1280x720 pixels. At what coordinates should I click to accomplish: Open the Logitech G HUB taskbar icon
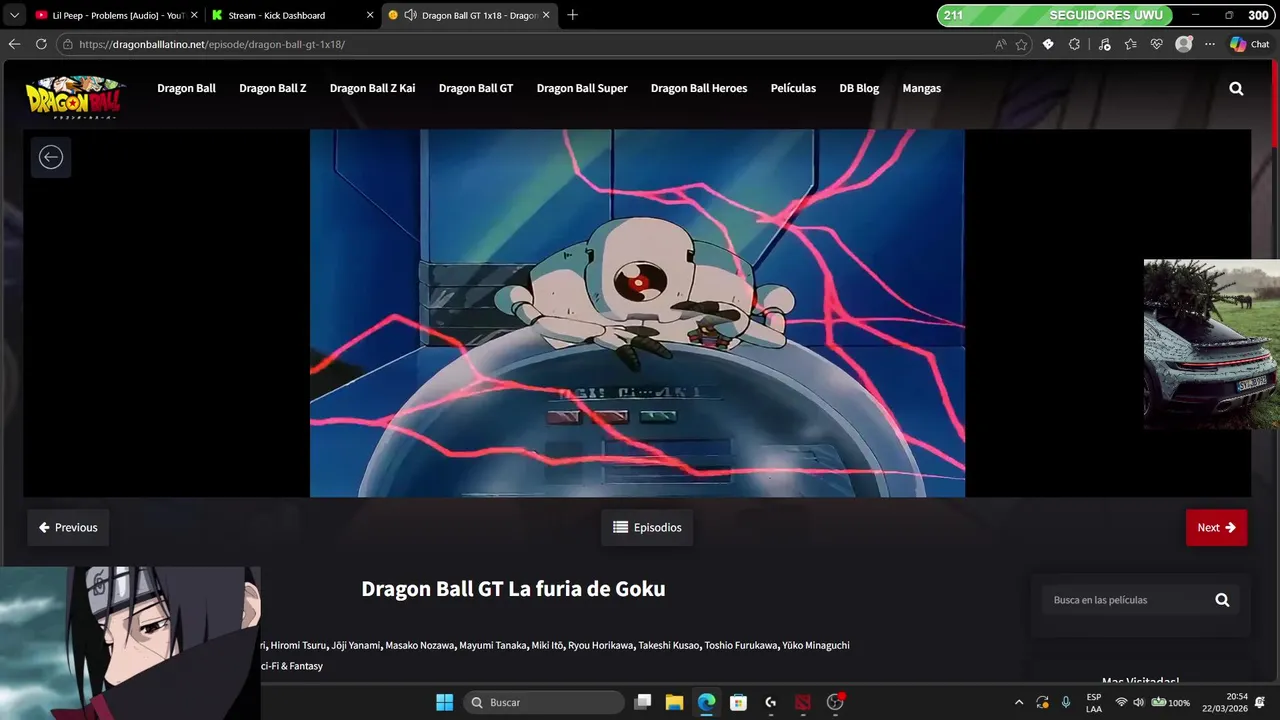click(770, 702)
